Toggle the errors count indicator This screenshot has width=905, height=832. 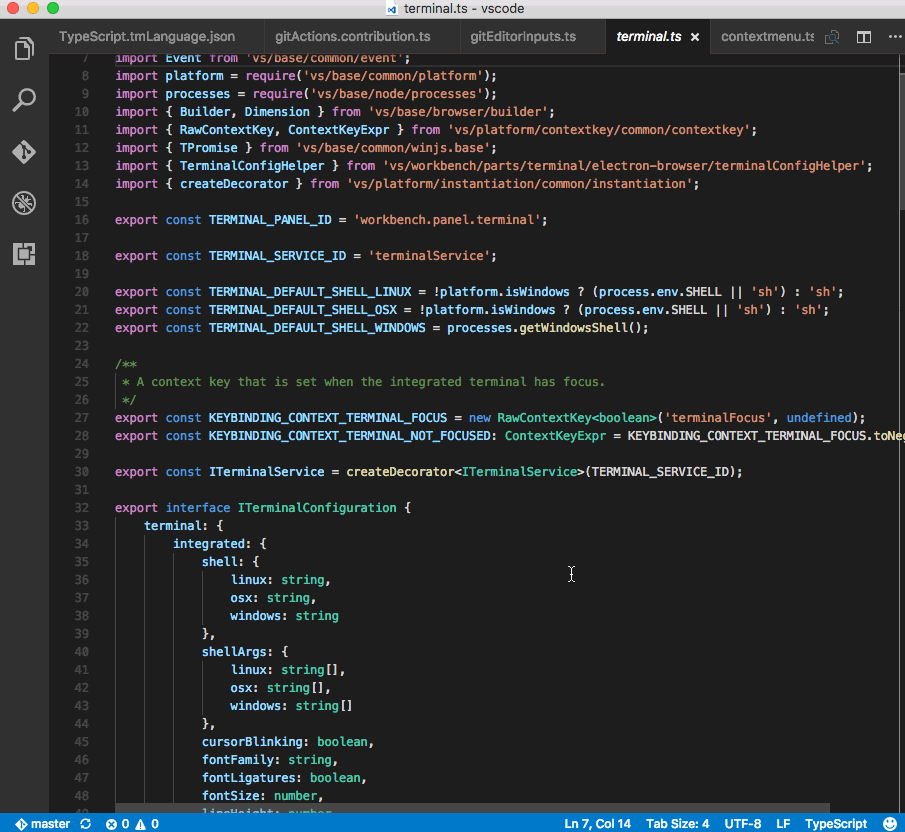pos(118,824)
